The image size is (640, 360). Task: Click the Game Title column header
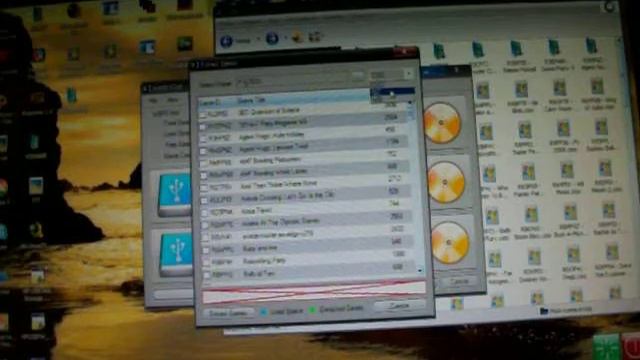252,100
